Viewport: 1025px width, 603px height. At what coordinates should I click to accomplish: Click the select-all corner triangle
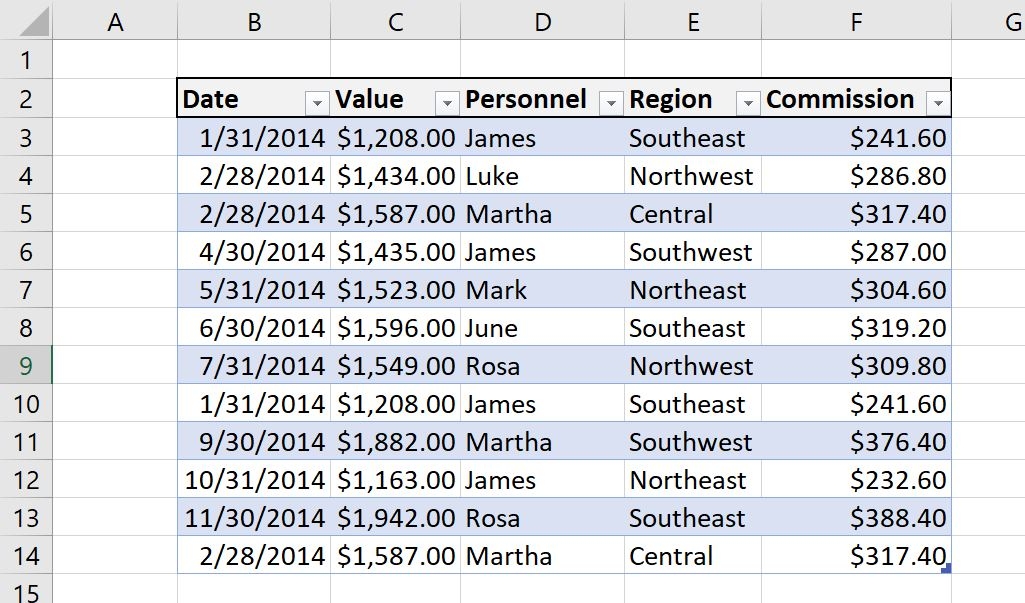coord(34,22)
